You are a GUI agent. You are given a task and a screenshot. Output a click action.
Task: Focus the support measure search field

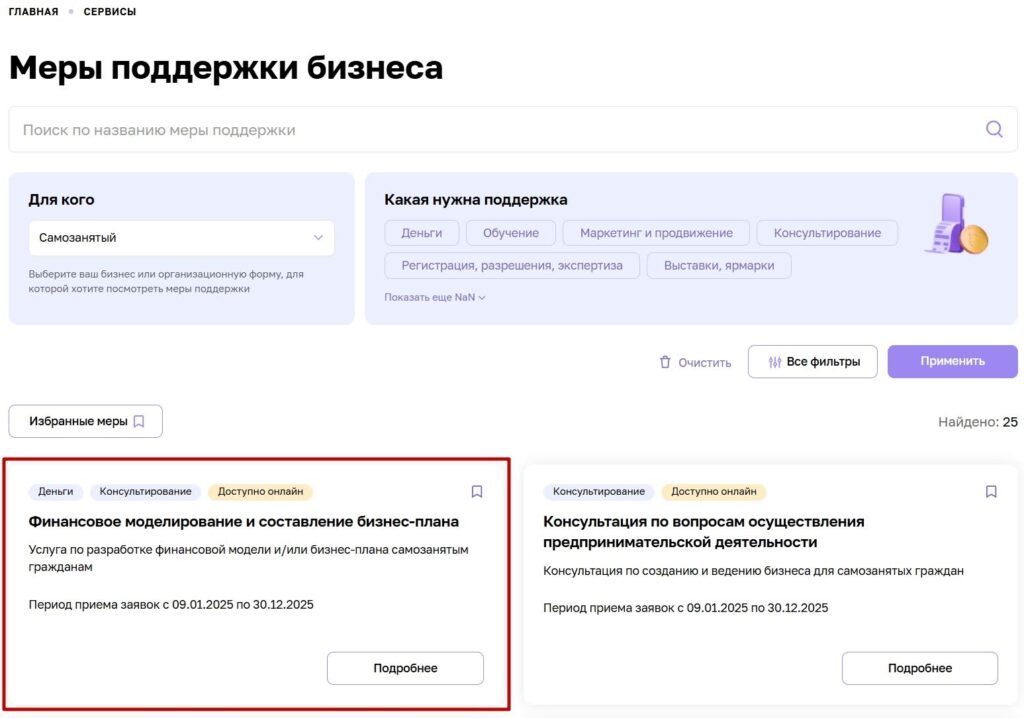click(490, 130)
